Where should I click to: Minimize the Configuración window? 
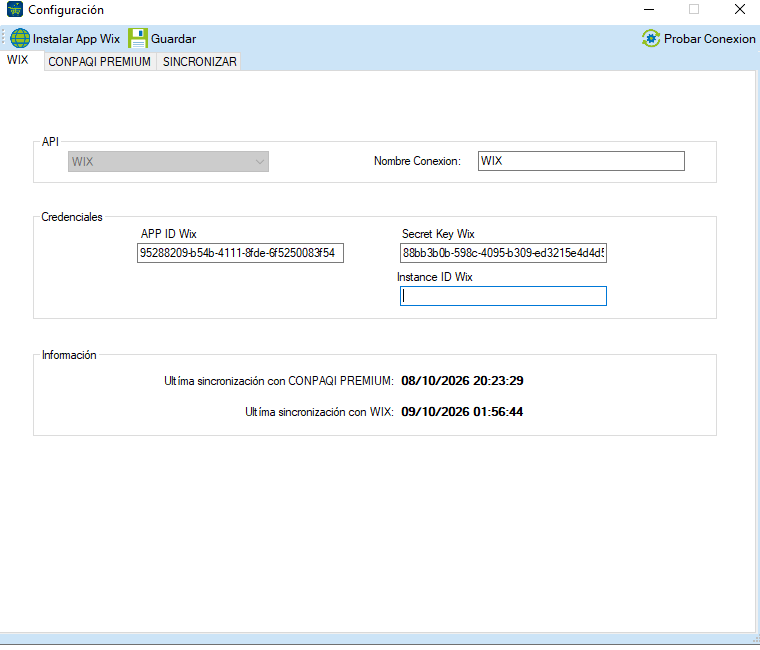(649, 9)
